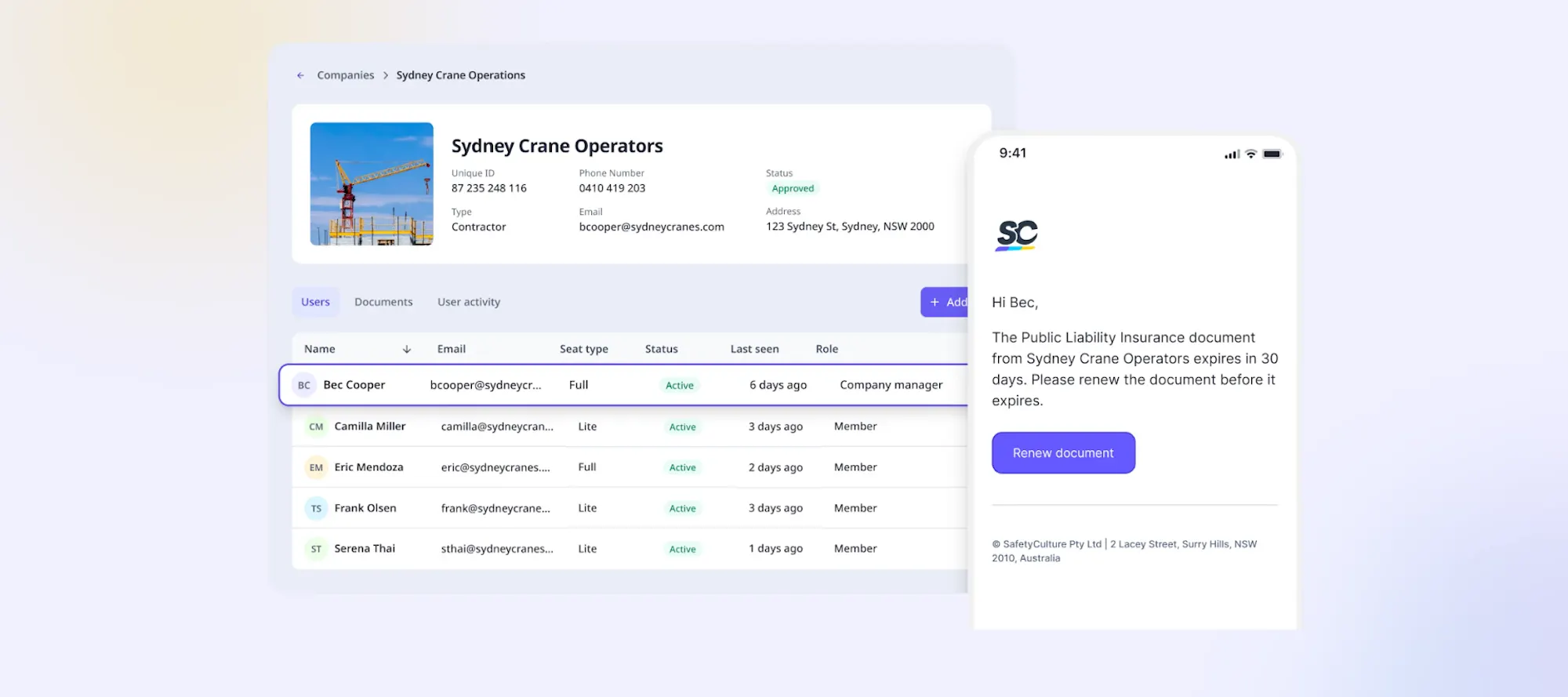Image resolution: width=1568 pixels, height=697 pixels.
Task: Click the '6 days ago' last seen cell
Action: click(778, 385)
